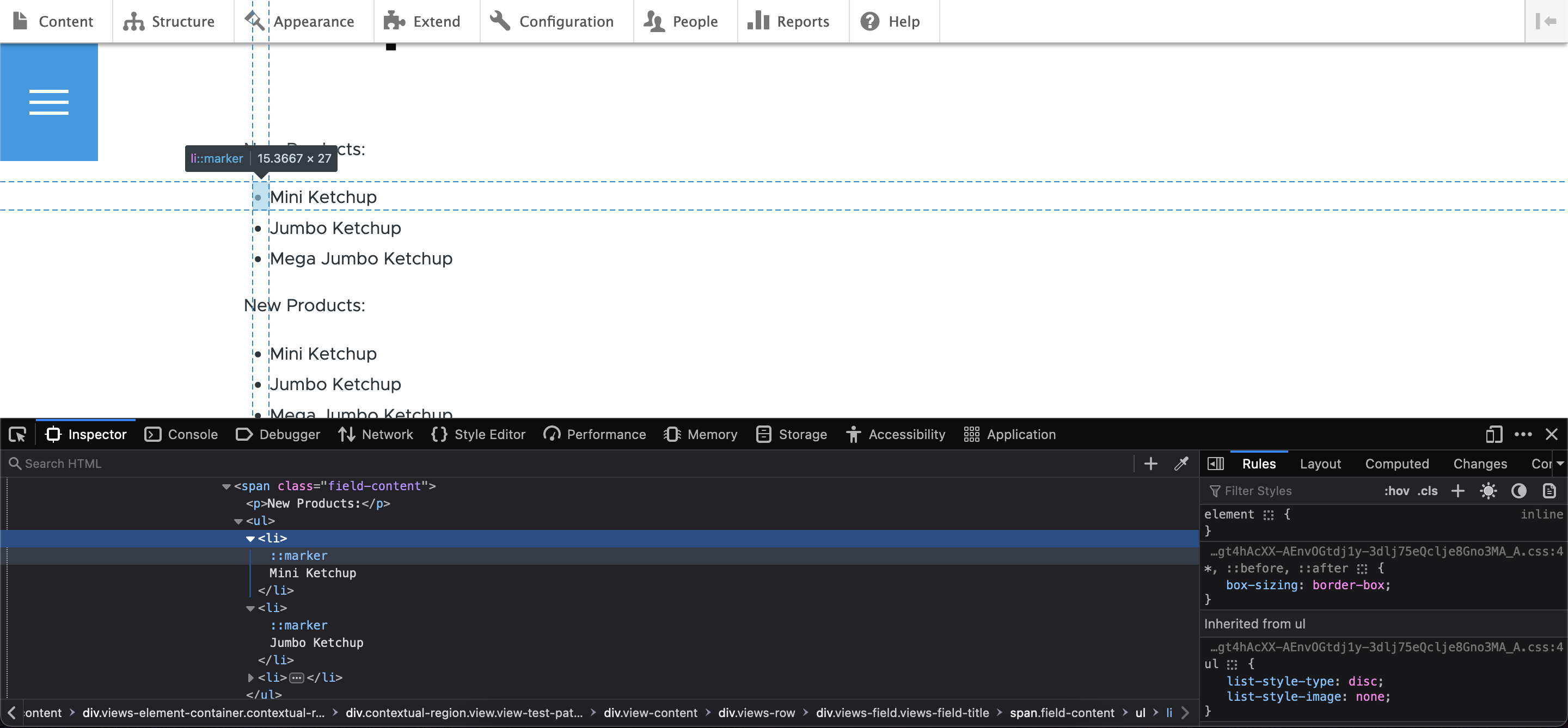The image size is (1568, 728).
Task: Click the eyedropper color picker icon
Action: (x=1181, y=464)
